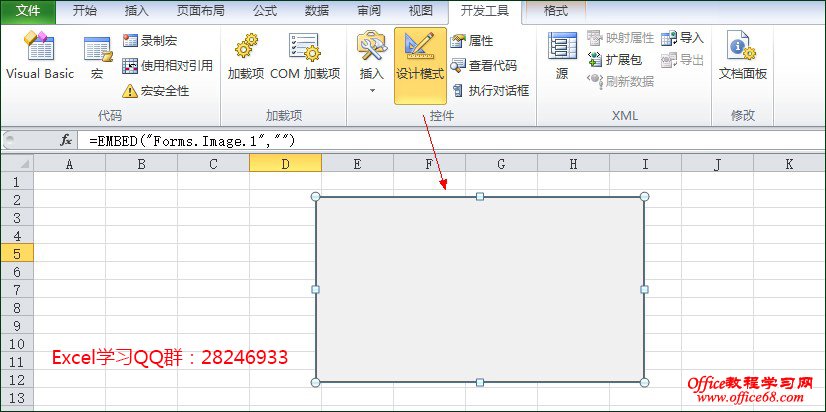Click 执行对话框 run dialog

point(490,91)
